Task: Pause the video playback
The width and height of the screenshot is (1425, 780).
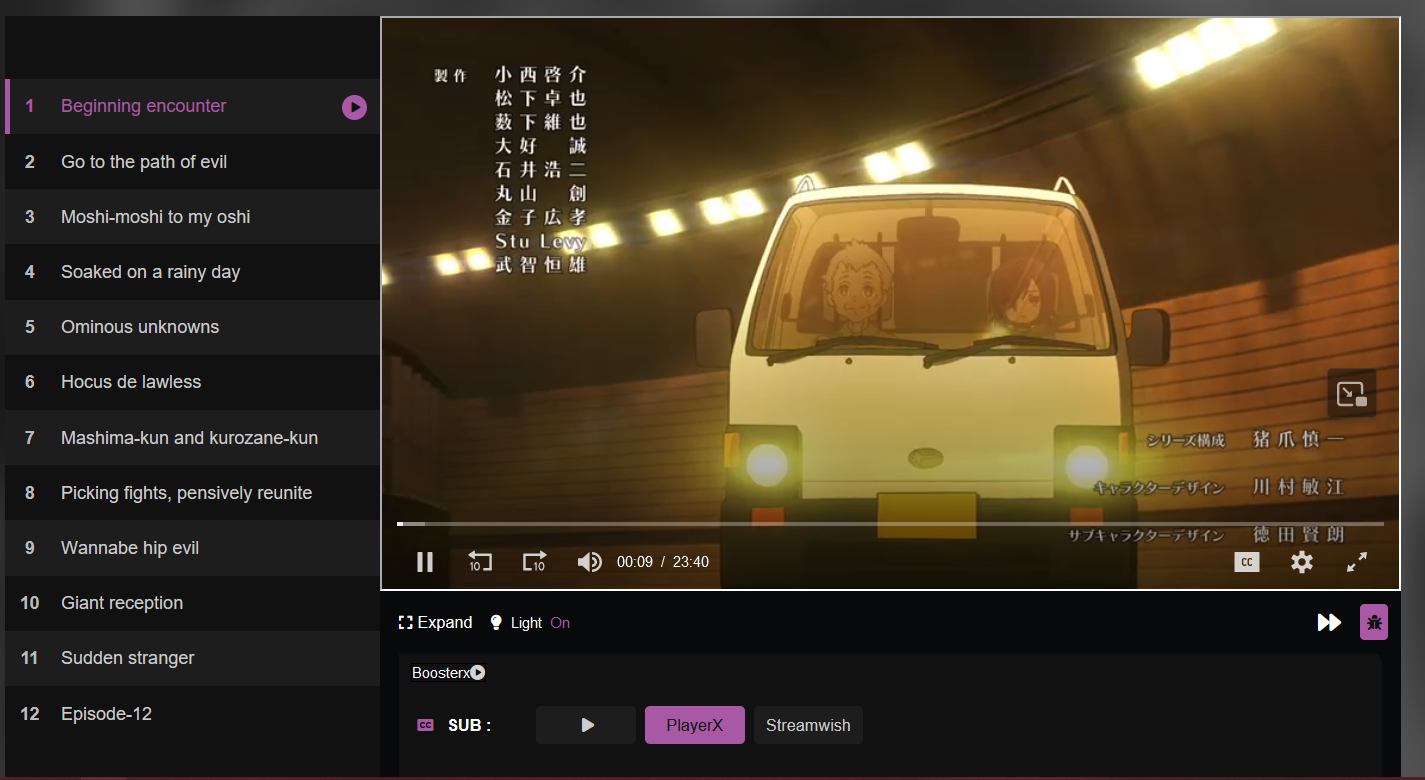Action: [425, 562]
